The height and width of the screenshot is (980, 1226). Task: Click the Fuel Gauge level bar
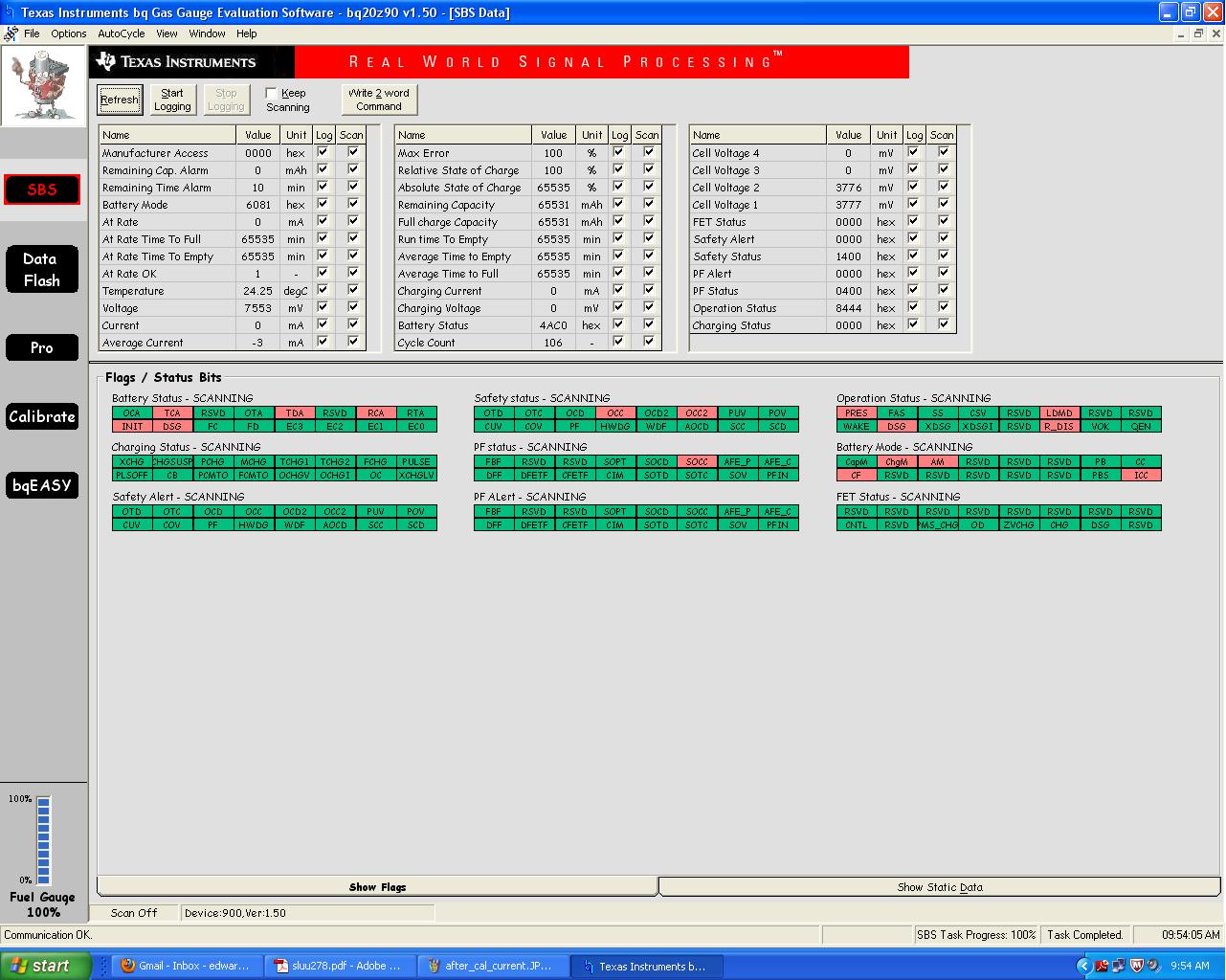tap(43, 840)
